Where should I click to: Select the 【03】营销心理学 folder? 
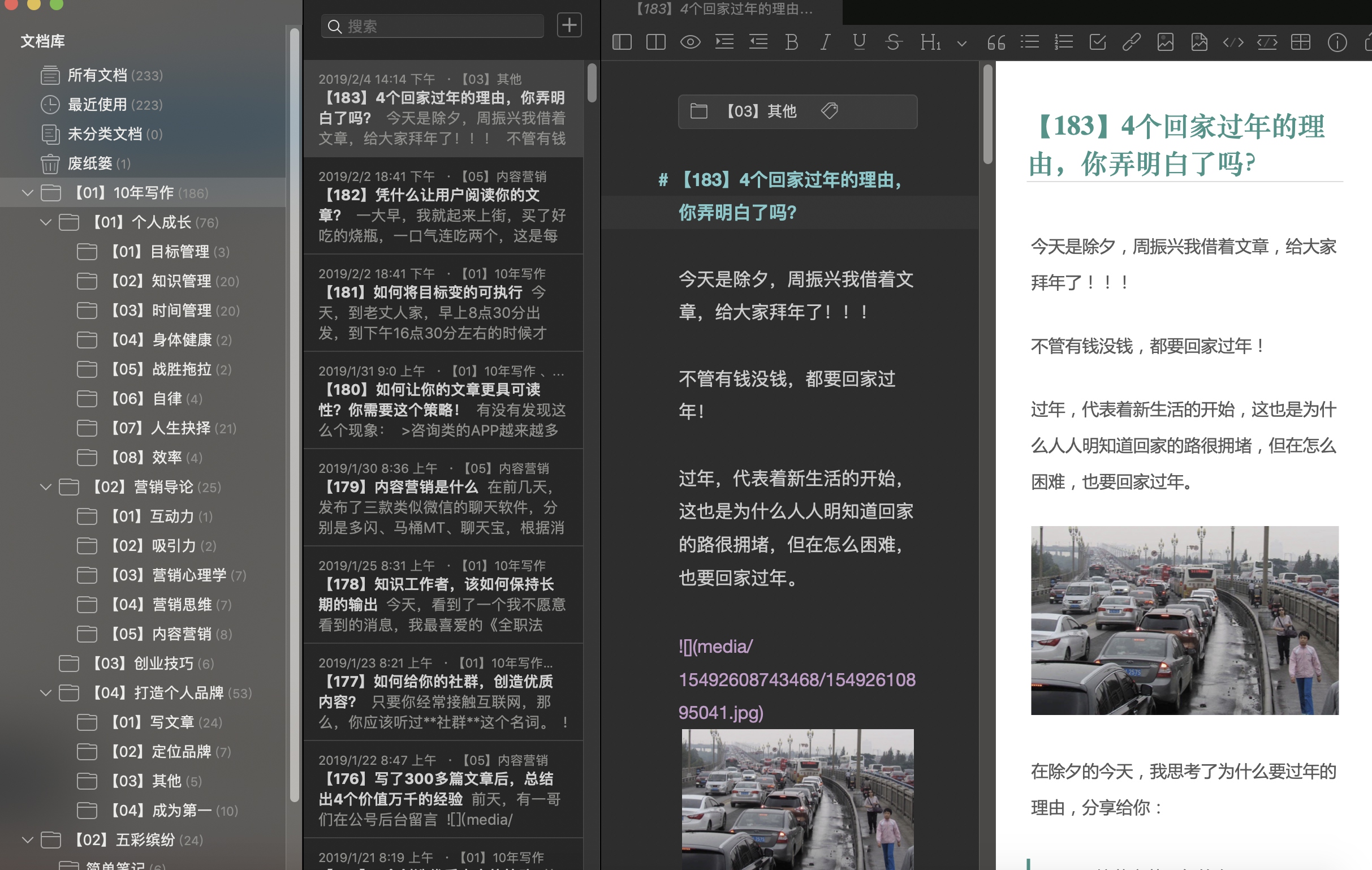point(143,575)
